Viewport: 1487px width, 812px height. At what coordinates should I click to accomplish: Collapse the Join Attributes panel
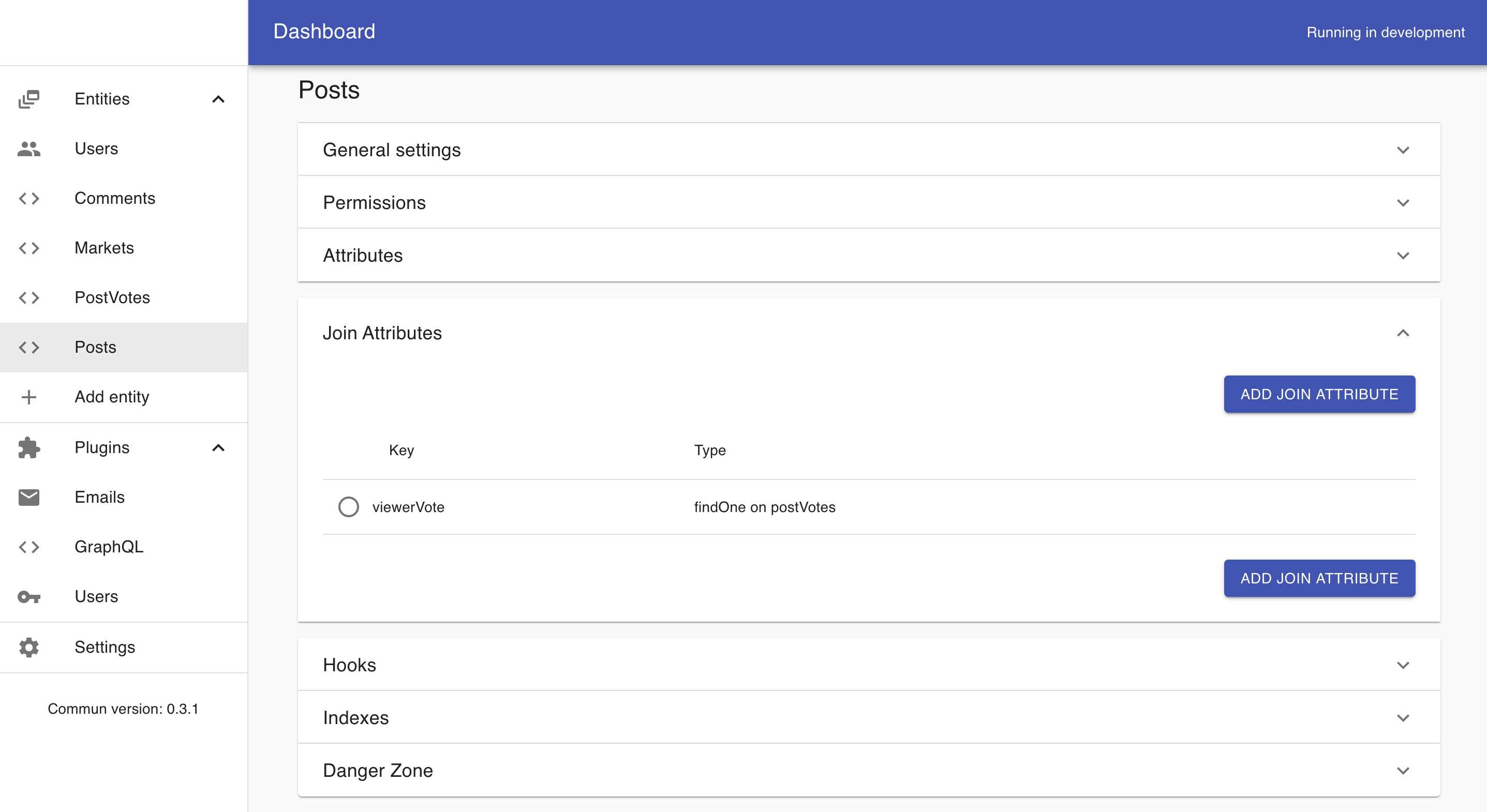pos(1403,333)
